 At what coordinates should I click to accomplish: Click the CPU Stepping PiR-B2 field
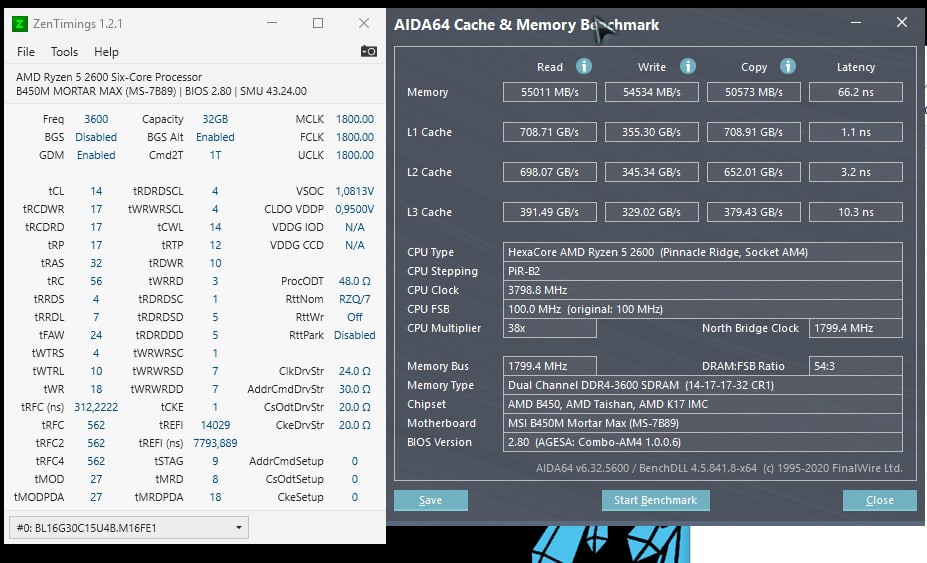click(x=703, y=271)
